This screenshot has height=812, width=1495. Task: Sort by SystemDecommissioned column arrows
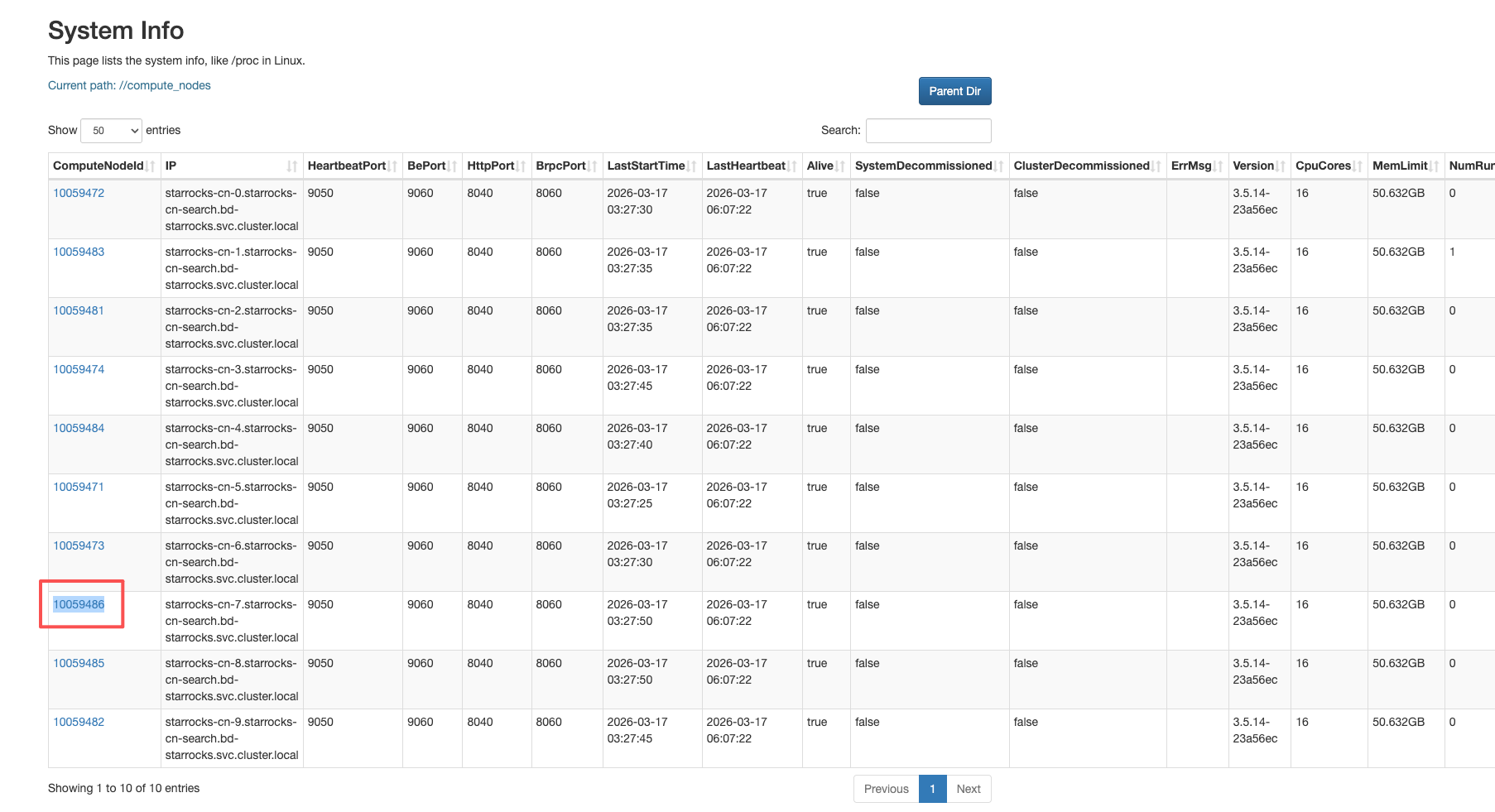coord(999,166)
